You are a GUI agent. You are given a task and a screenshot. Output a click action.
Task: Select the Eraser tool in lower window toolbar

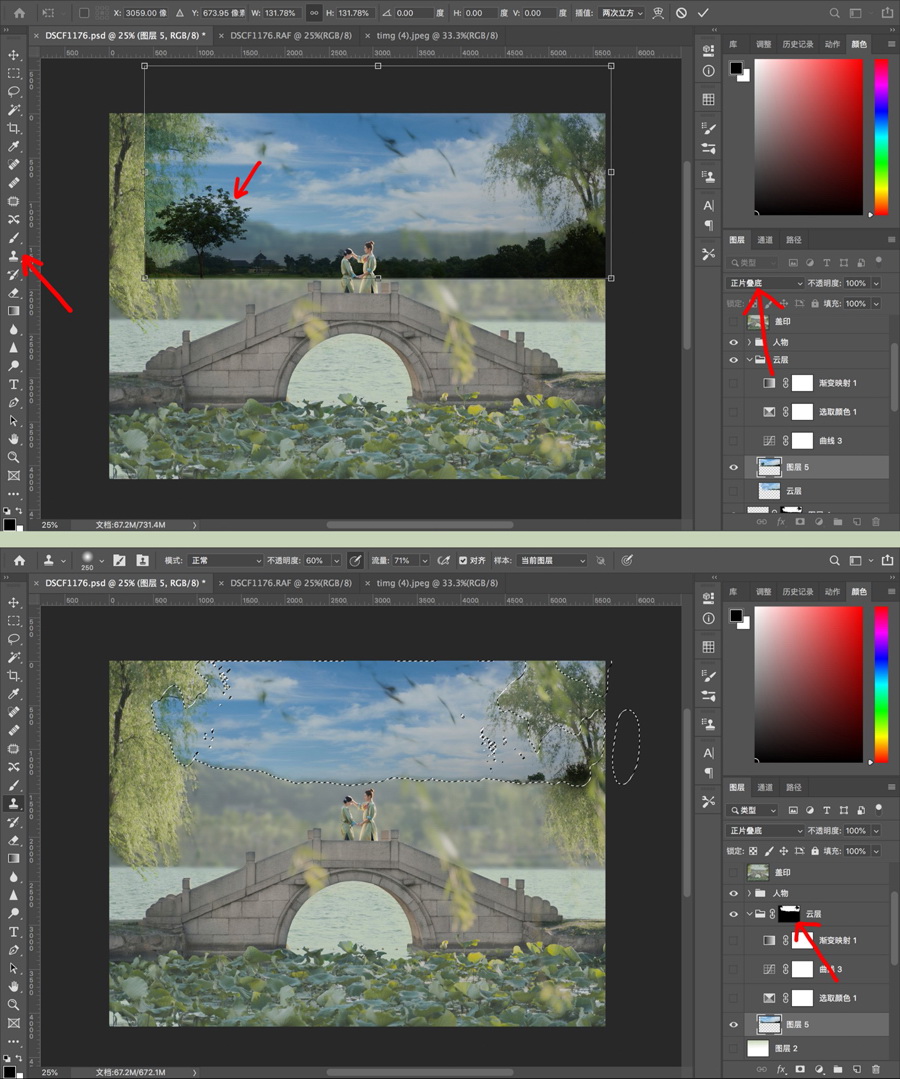point(13,840)
